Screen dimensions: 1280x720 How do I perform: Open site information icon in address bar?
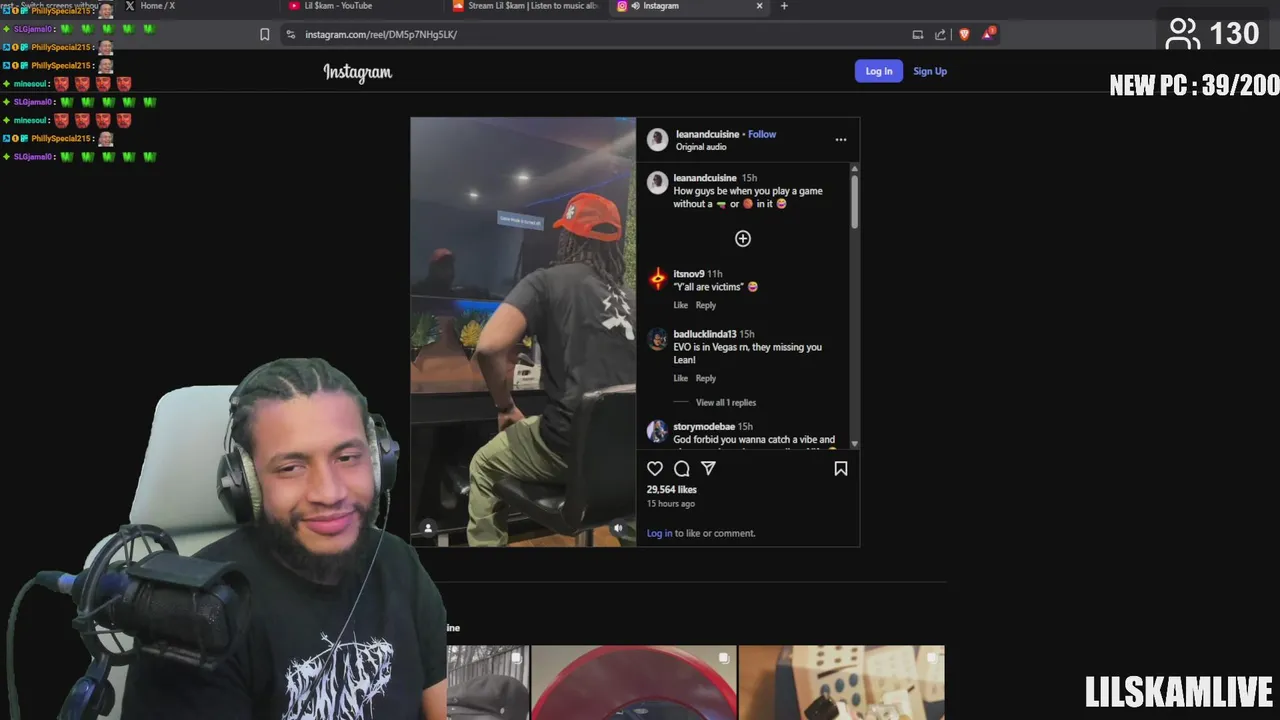(290, 34)
